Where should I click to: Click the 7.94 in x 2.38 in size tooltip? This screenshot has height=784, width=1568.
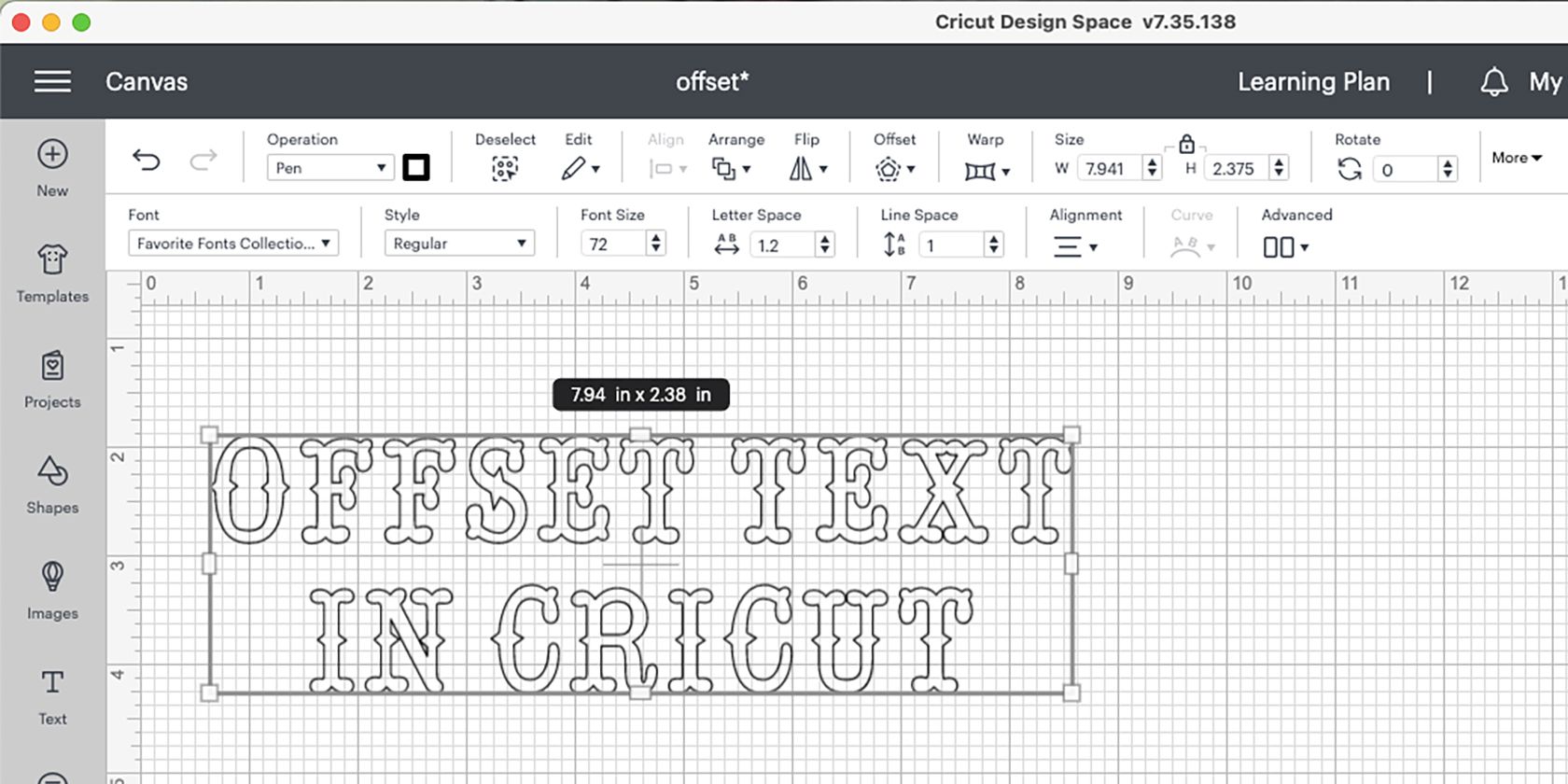[x=641, y=395]
